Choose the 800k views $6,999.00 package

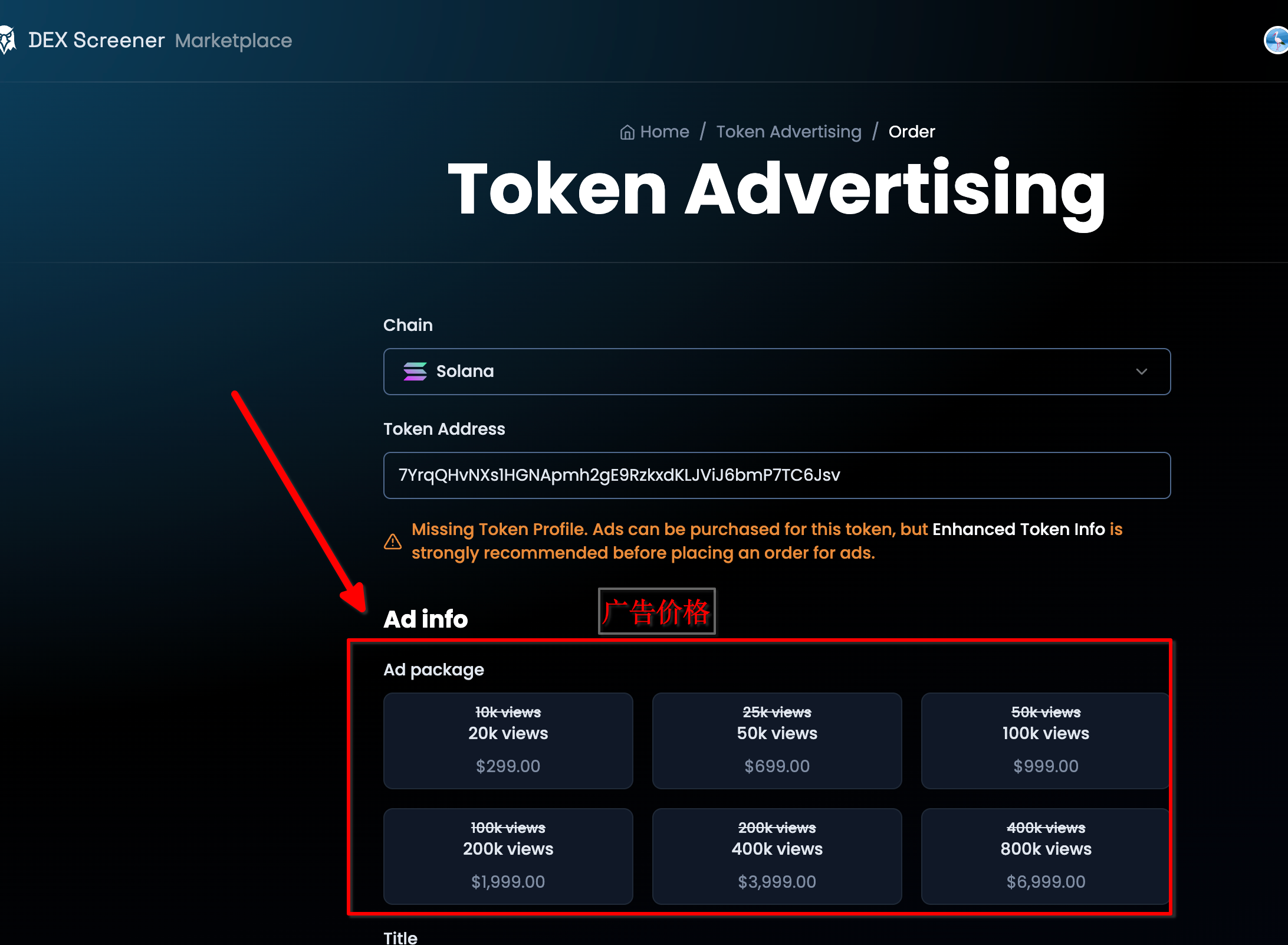1045,856
